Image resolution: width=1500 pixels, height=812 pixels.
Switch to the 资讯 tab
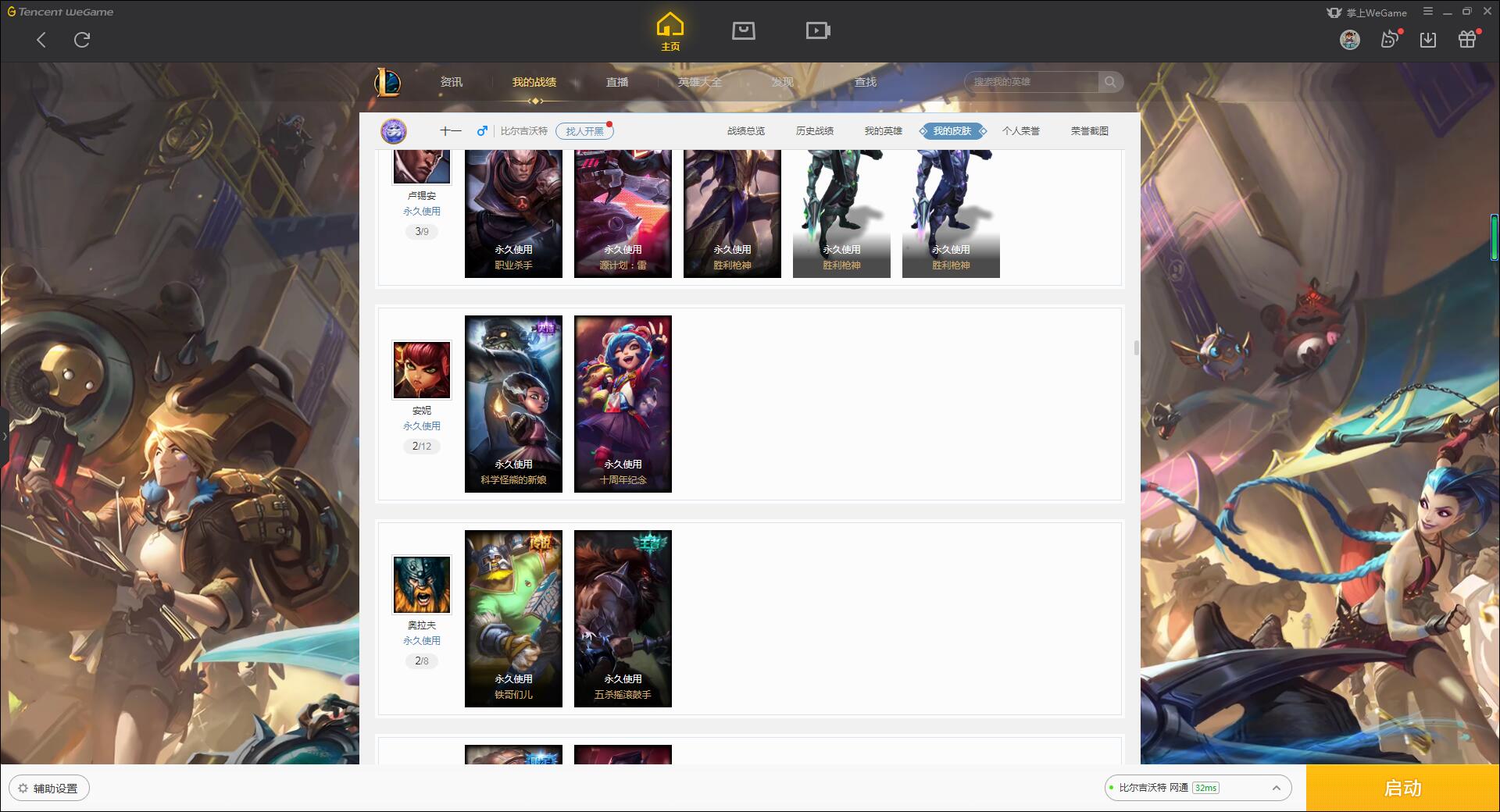[x=452, y=82]
